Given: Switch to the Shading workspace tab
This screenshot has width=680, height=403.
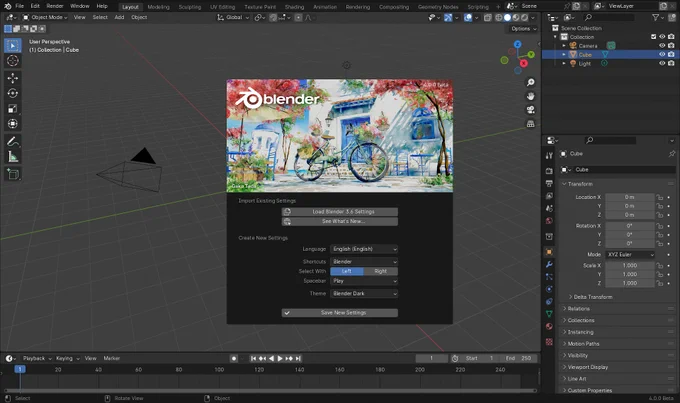Looking at the screenshot, I should (x=294, y=7).
